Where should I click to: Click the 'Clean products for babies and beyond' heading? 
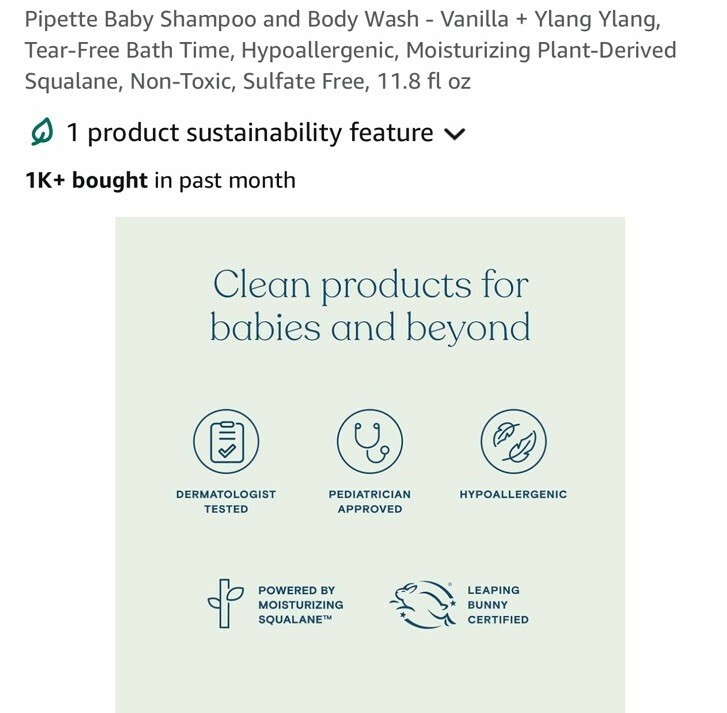[x=370, y=306]
